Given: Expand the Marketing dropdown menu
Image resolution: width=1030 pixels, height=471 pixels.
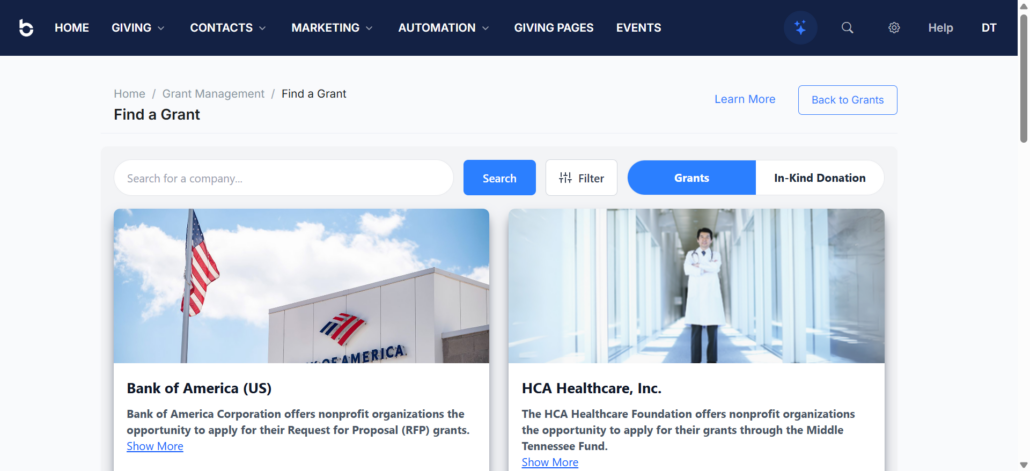Looking at the screenshot, I should pyautogui.click(x=331, y=28).
